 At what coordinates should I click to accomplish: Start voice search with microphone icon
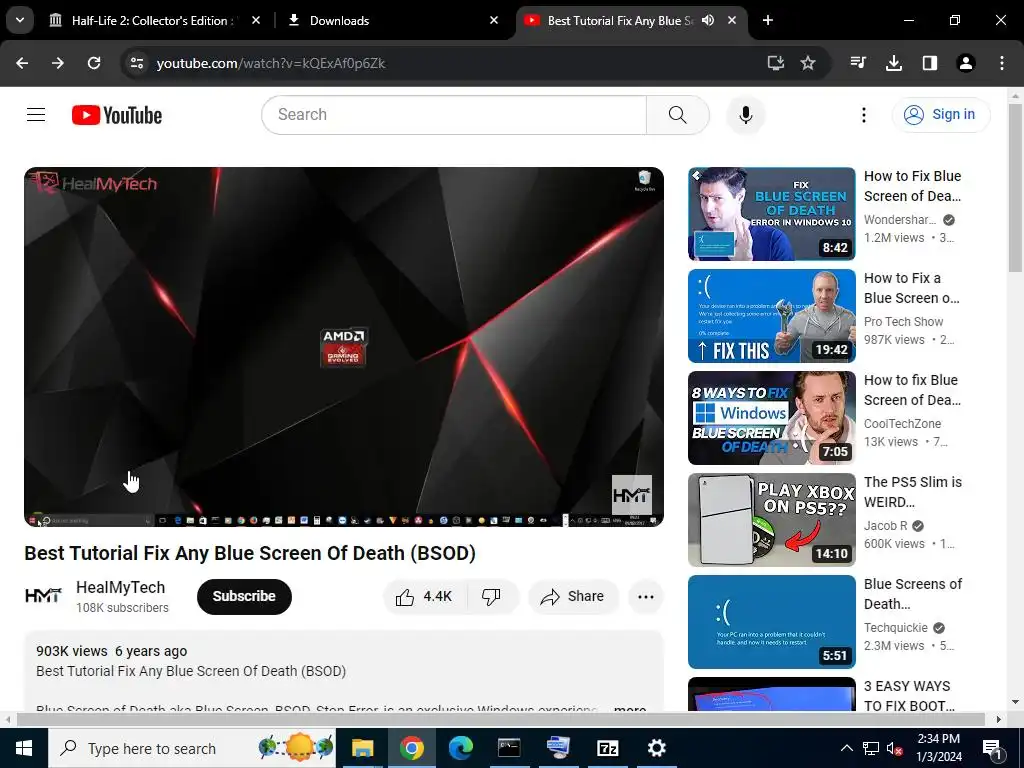click(745, 115)
